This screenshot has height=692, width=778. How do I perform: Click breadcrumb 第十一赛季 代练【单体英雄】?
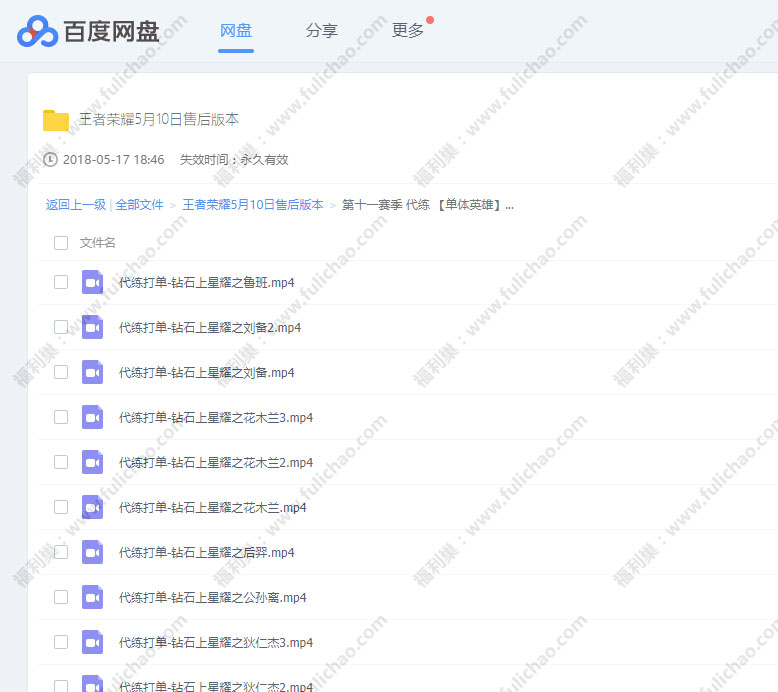tap(428, 205)
